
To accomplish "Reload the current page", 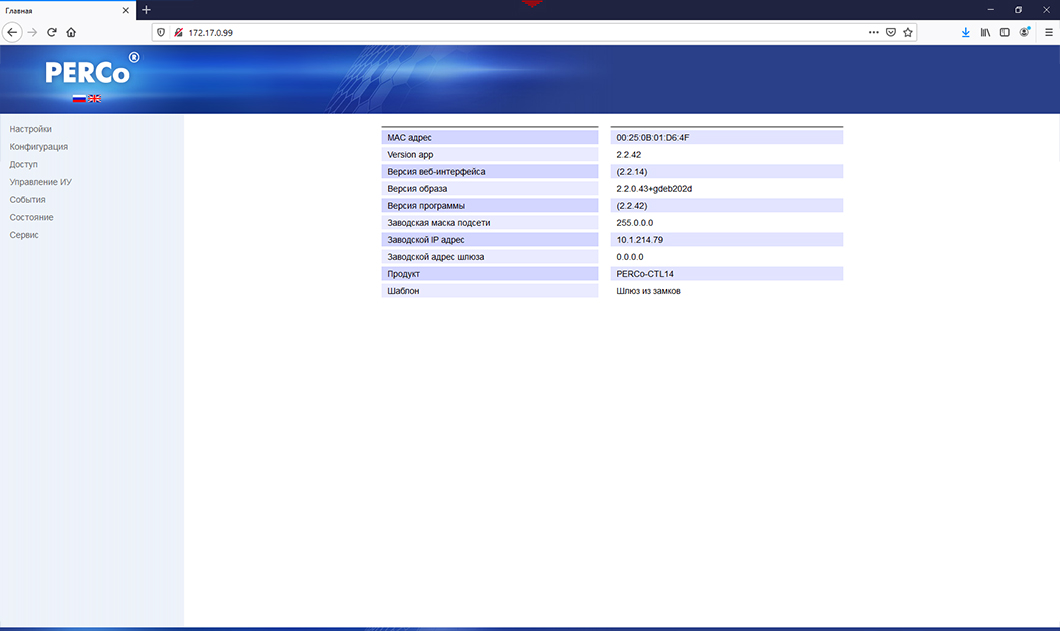I will [51, 32].
